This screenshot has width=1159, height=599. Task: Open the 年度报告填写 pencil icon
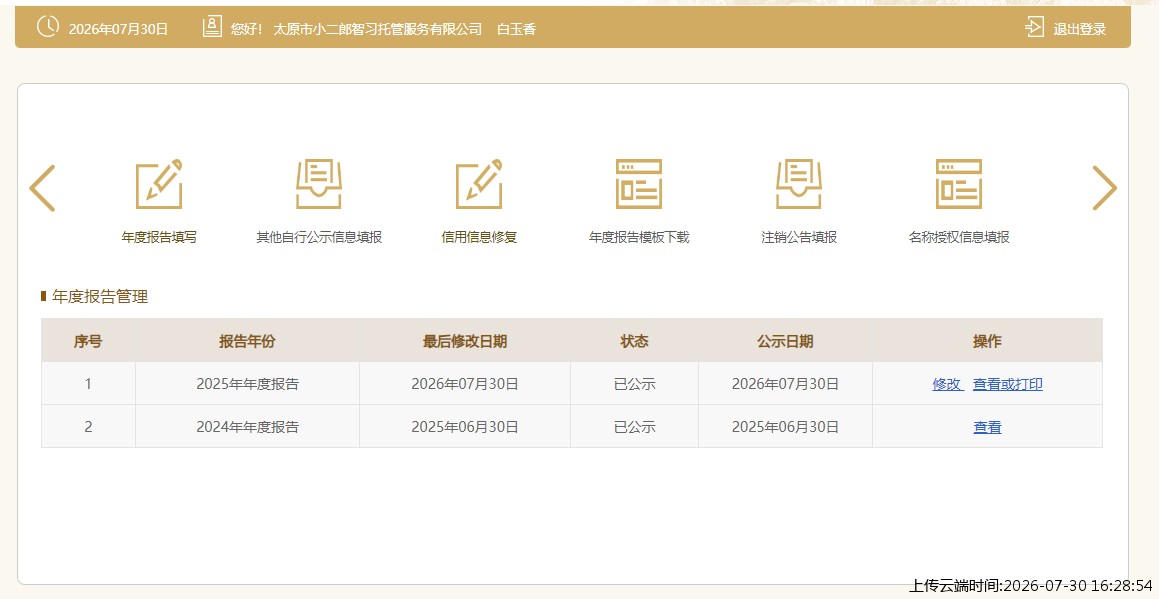[x=159, y=184]
